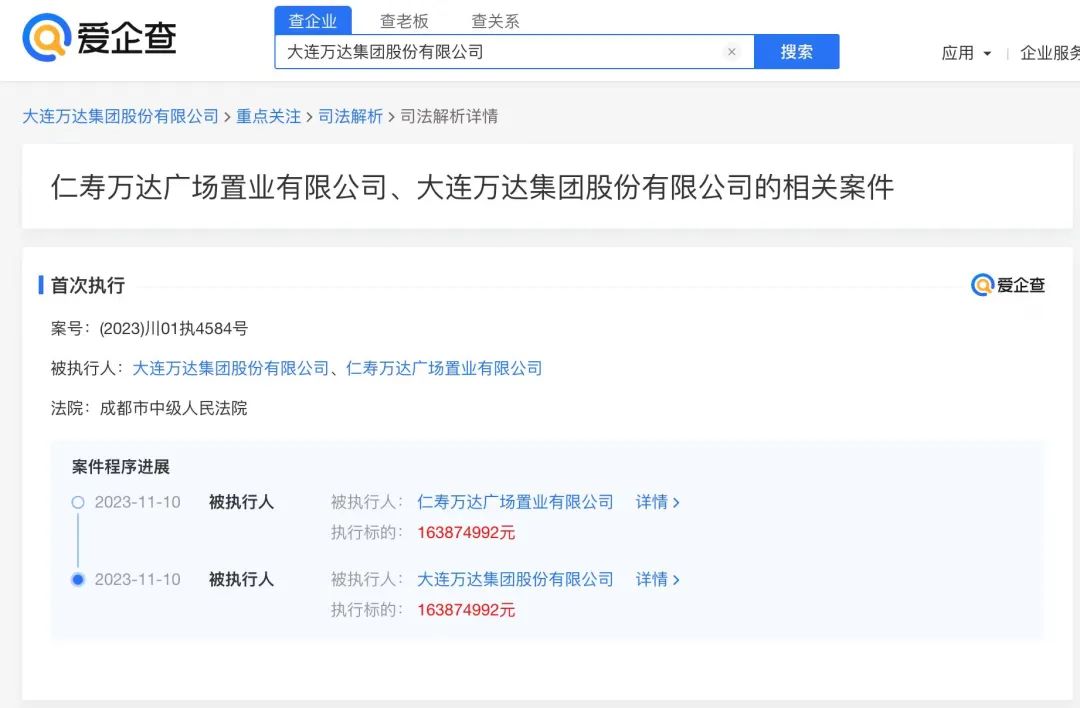1080x708 pixels.
Task: Select the 司法解析详情 breadcrumb text
Action: 449,116
